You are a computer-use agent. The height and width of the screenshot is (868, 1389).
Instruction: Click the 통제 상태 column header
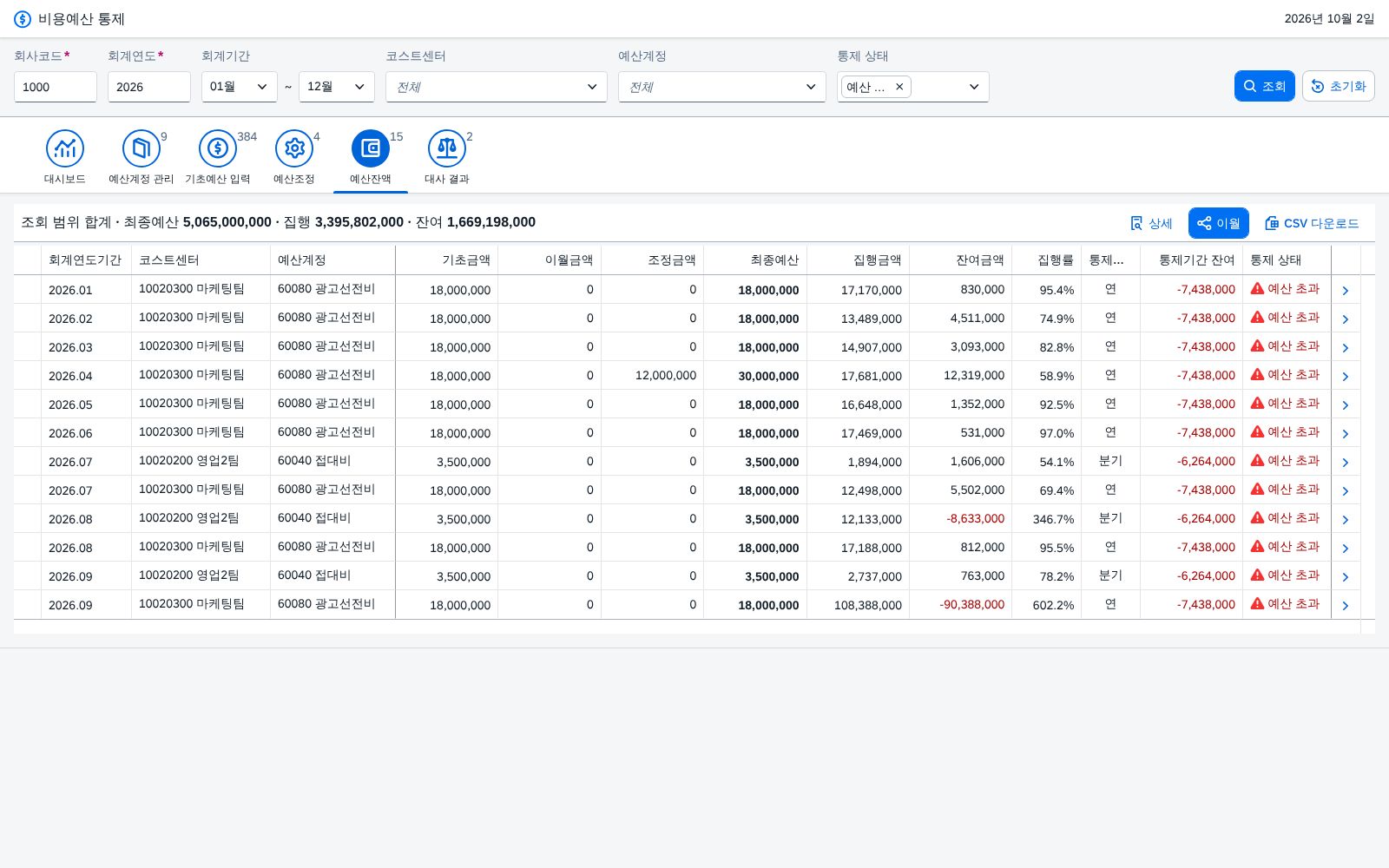coord(1287,260)
